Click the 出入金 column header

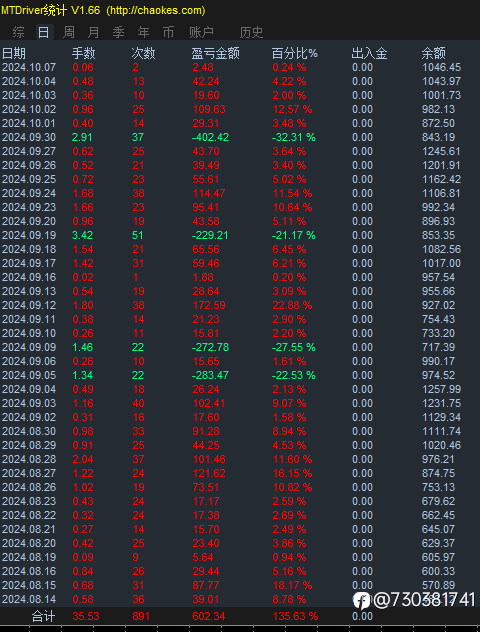[x=369, y=53]
